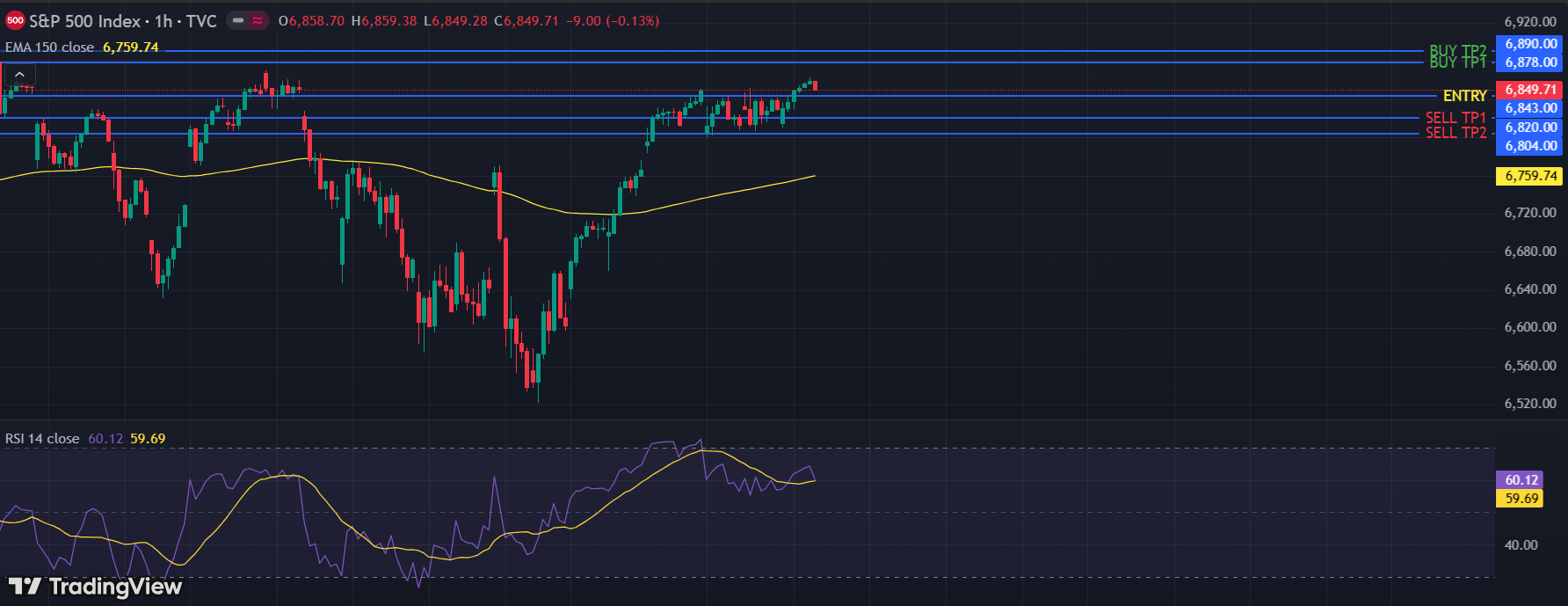
Task: Click the SELL TP2 line label
Action: [x=1455, y=133]
